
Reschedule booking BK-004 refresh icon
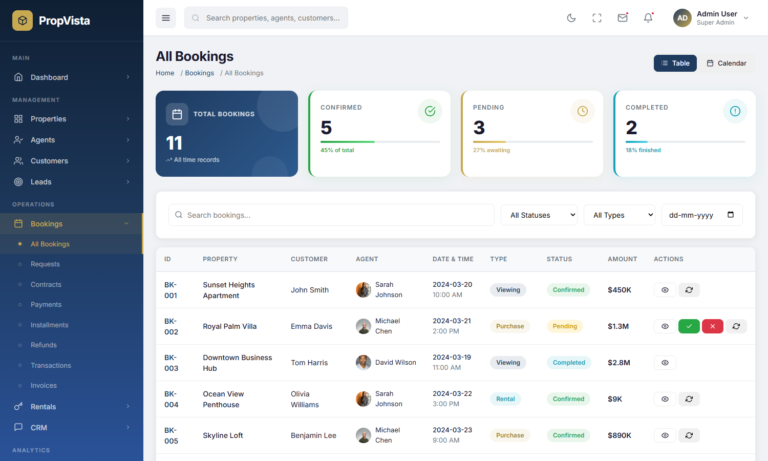[x=689, y=399]
